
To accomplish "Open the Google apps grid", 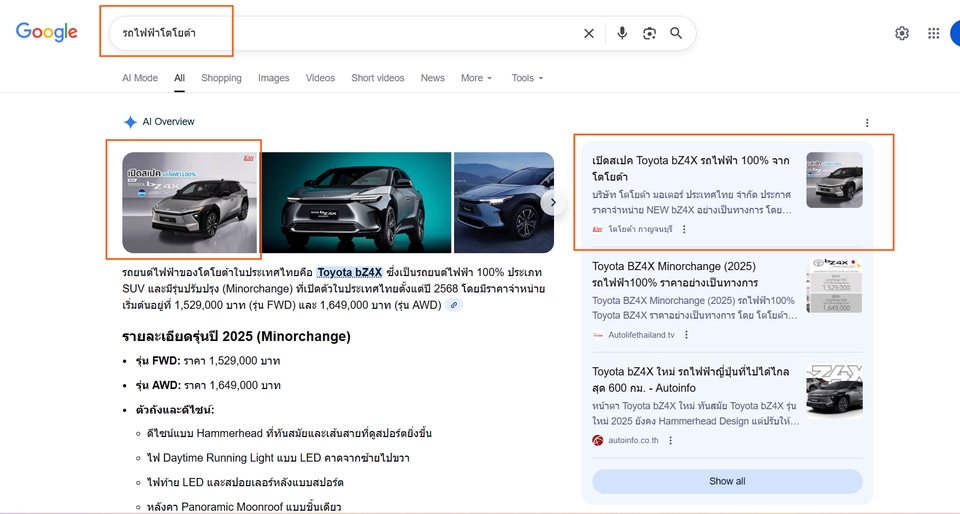I will tap(933, 33).
